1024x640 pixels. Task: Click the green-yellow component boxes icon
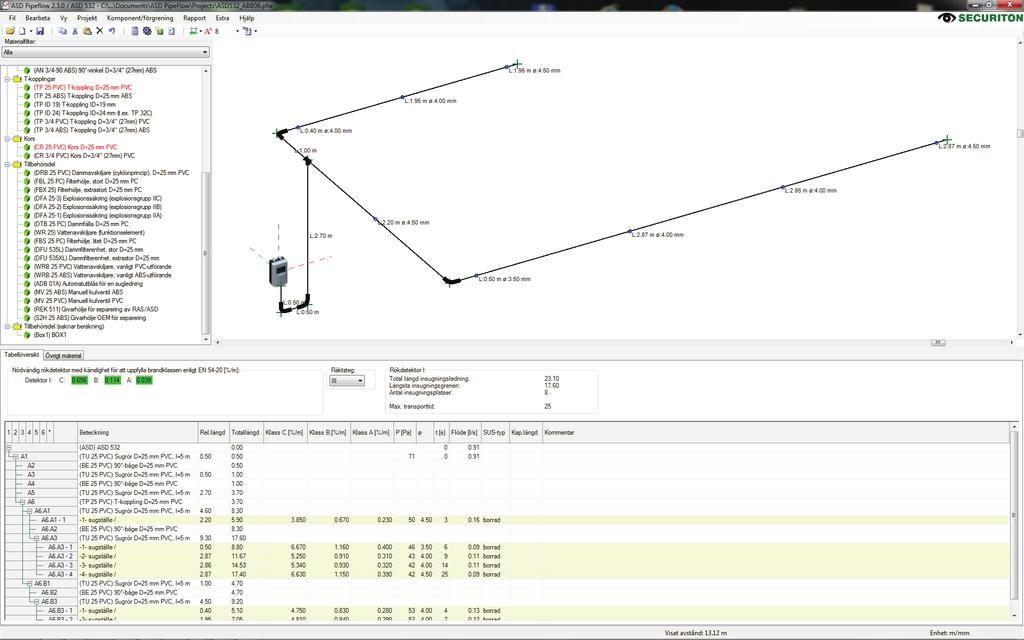pyautogui.click(x=159, y=31)
